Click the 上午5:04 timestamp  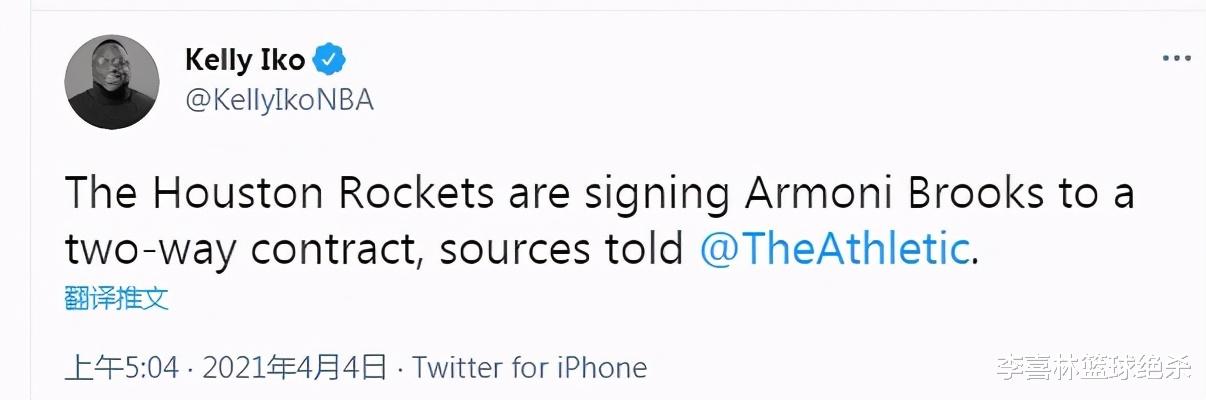(121, 367)
